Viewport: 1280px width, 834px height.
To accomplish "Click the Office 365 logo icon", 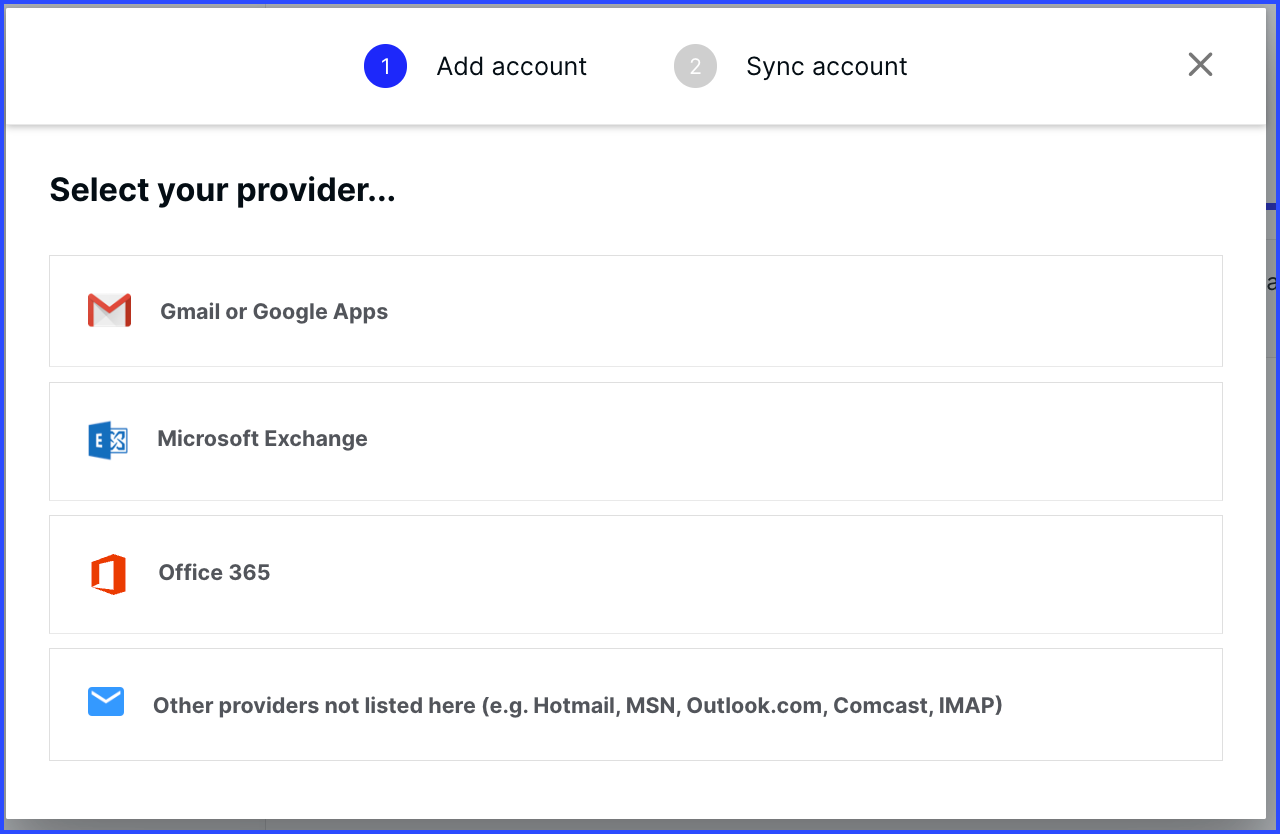I will [x=108, y=574].
